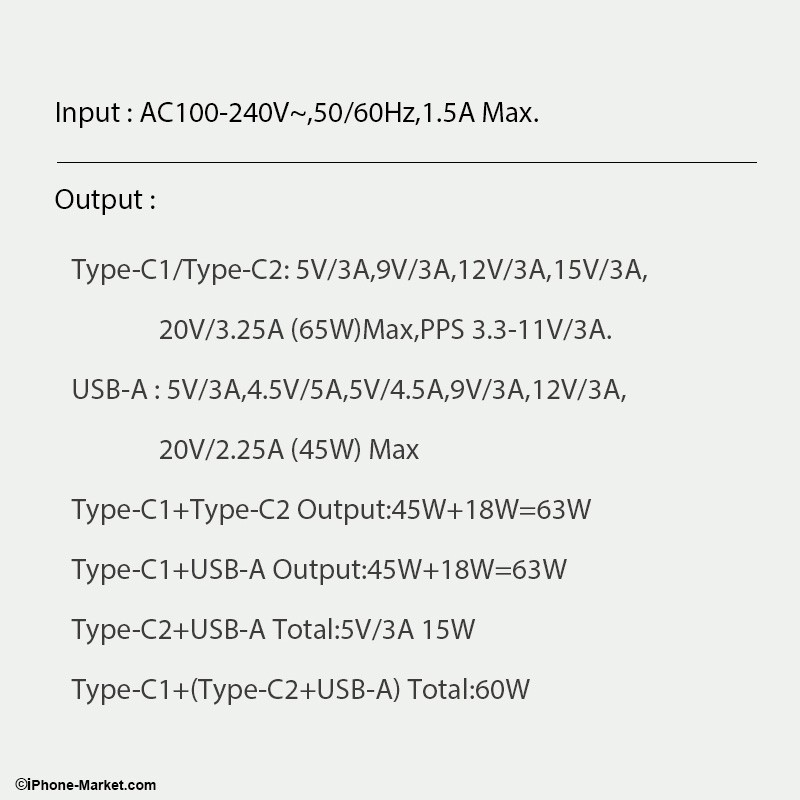
Task: Click the horizontal divider line
Action: 406,161
